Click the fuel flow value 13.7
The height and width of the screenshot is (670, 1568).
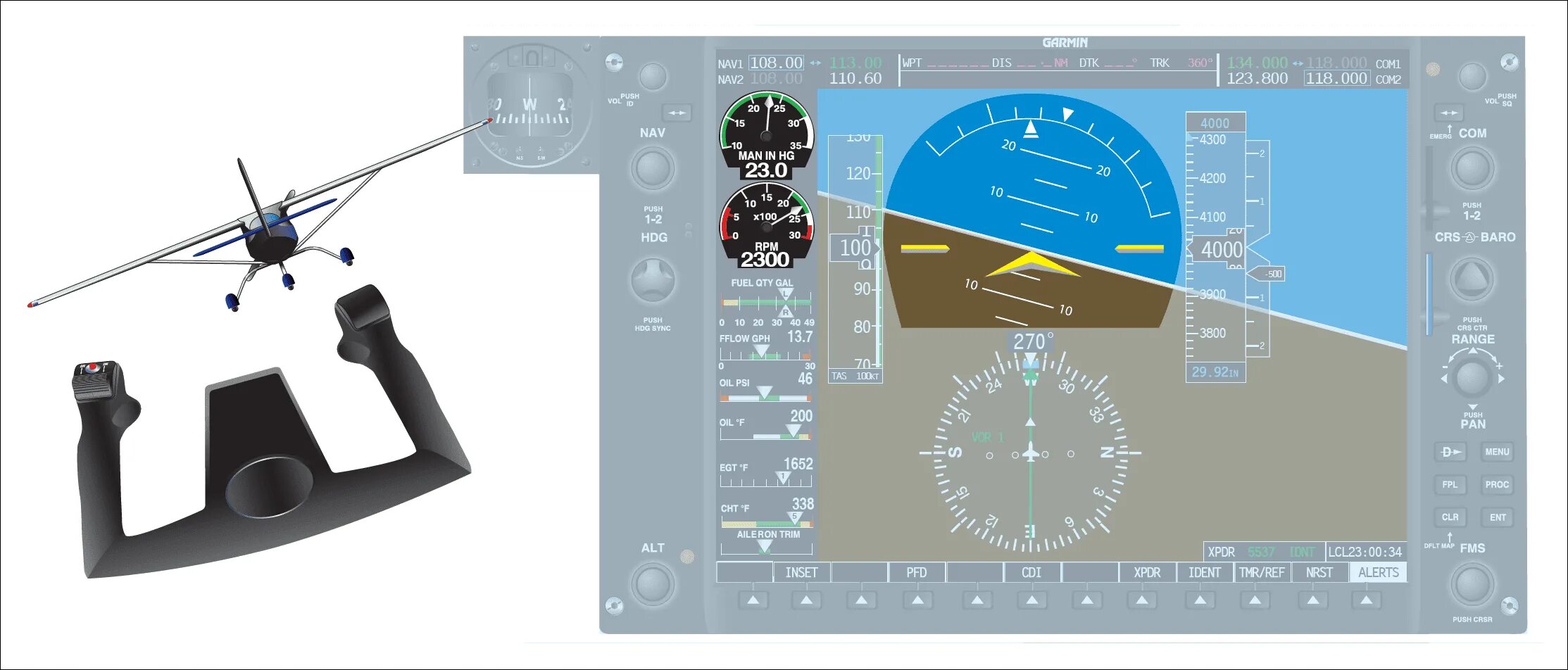click(x=800, y=337)
